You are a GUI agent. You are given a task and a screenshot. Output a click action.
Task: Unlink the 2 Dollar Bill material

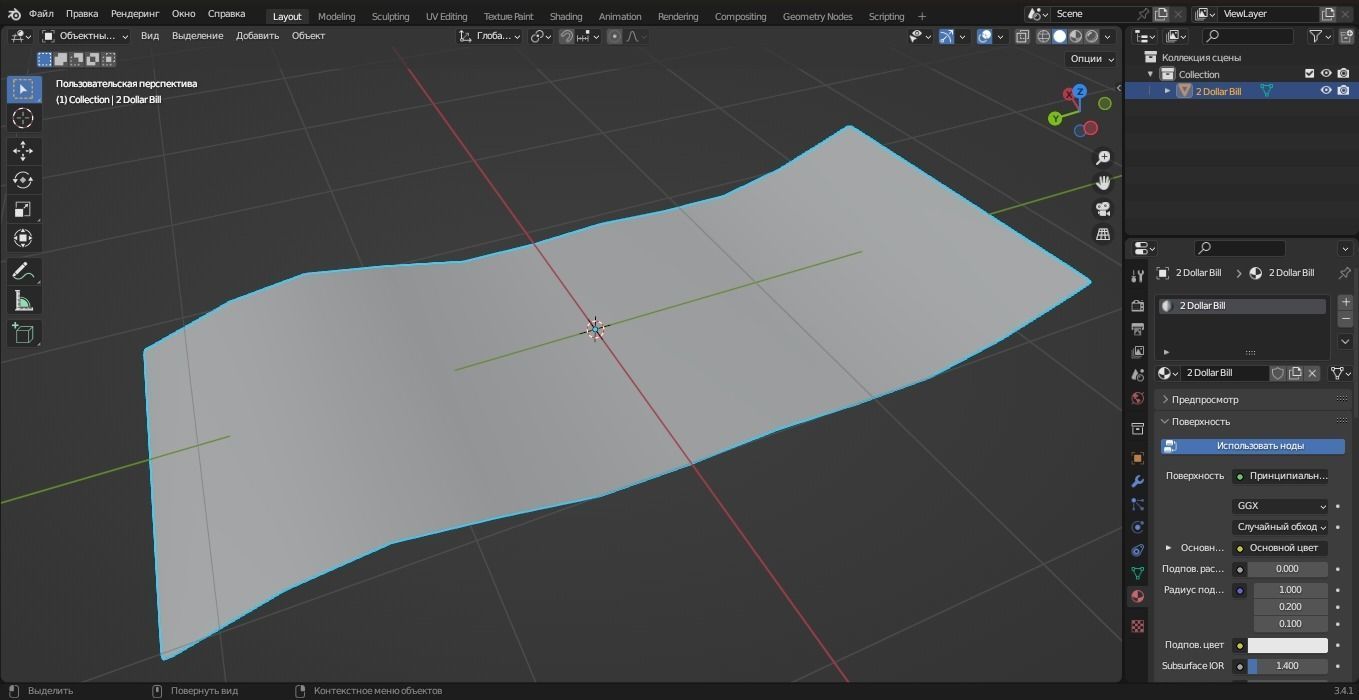coord(1312,373)
